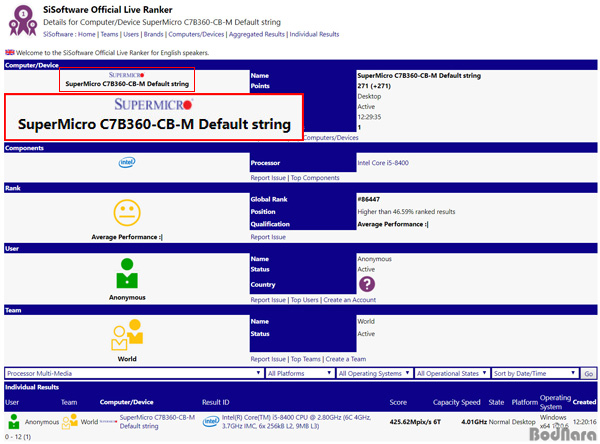
Task: Click the Intel logo in Components section
Action: click(127, 162)
